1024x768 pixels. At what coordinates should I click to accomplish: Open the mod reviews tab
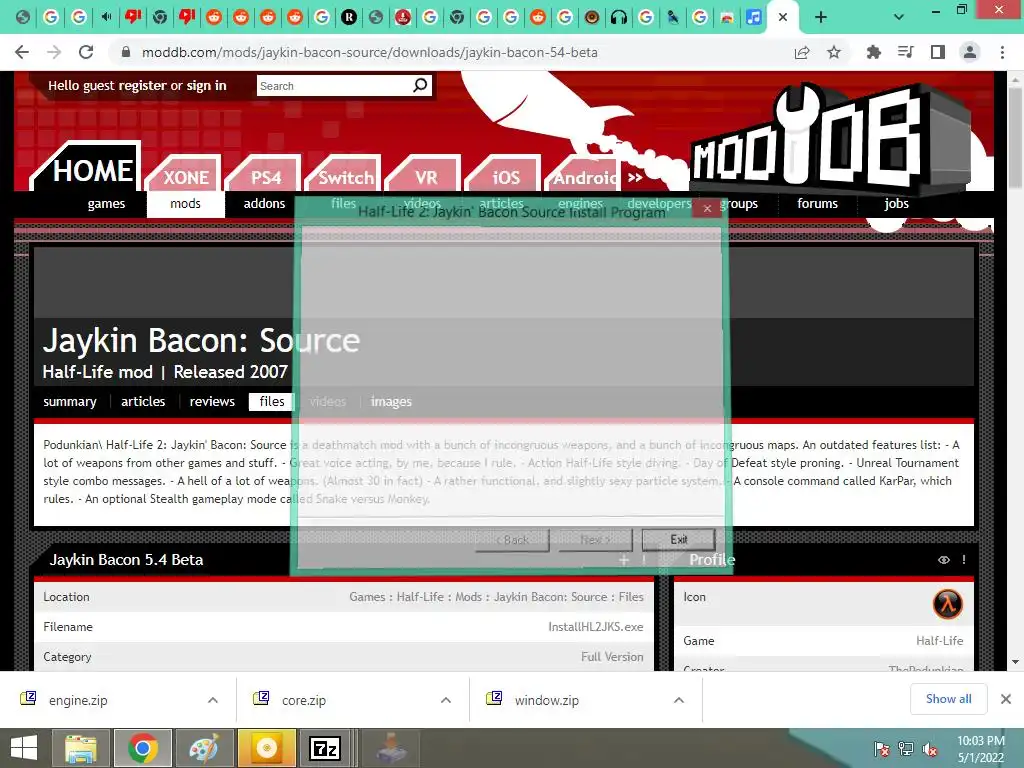[212, 402]
